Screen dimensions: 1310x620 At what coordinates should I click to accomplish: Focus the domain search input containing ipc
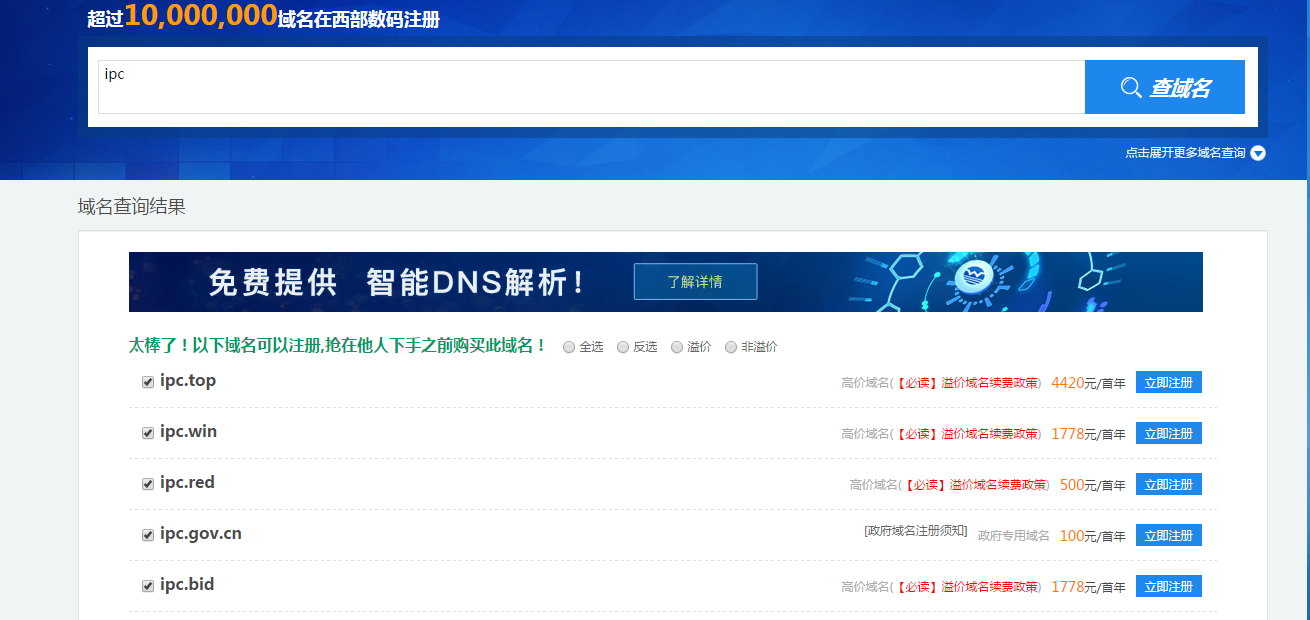click(591, 87)
